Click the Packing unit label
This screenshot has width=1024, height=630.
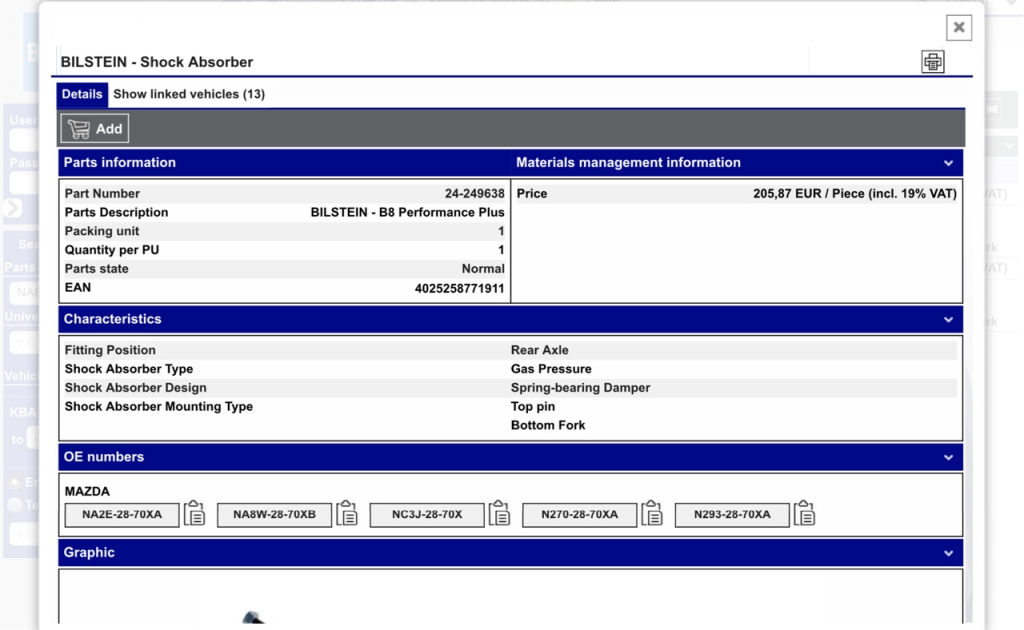[102, 231]
